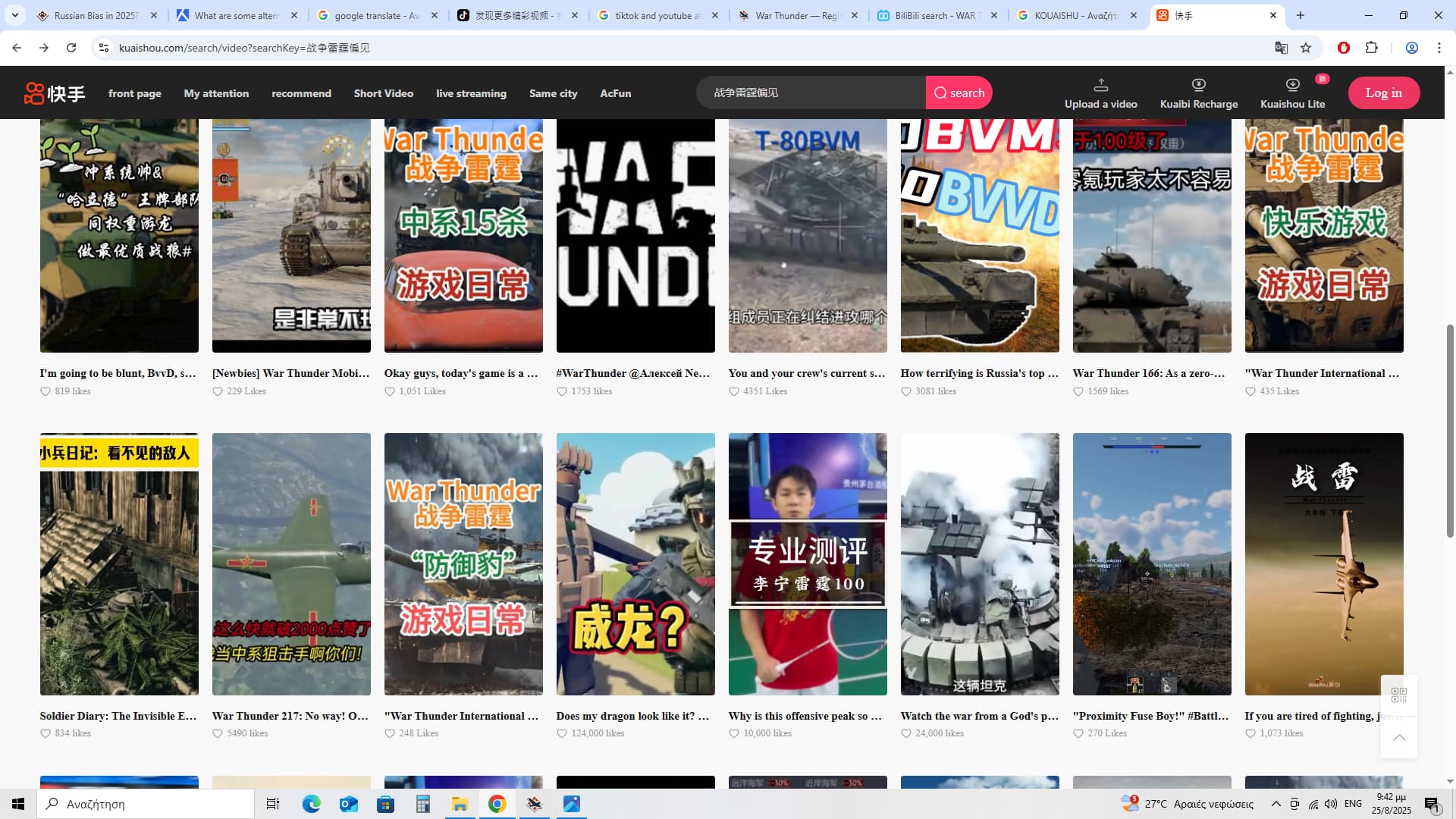The height and width of the screenshot is (819, 1456).
Task: Open notification center icon
Action: pos(1432,804)
